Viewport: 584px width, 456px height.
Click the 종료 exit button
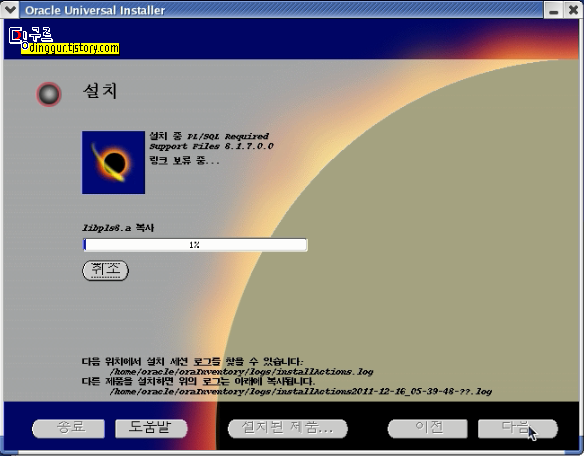coord(69,428)
